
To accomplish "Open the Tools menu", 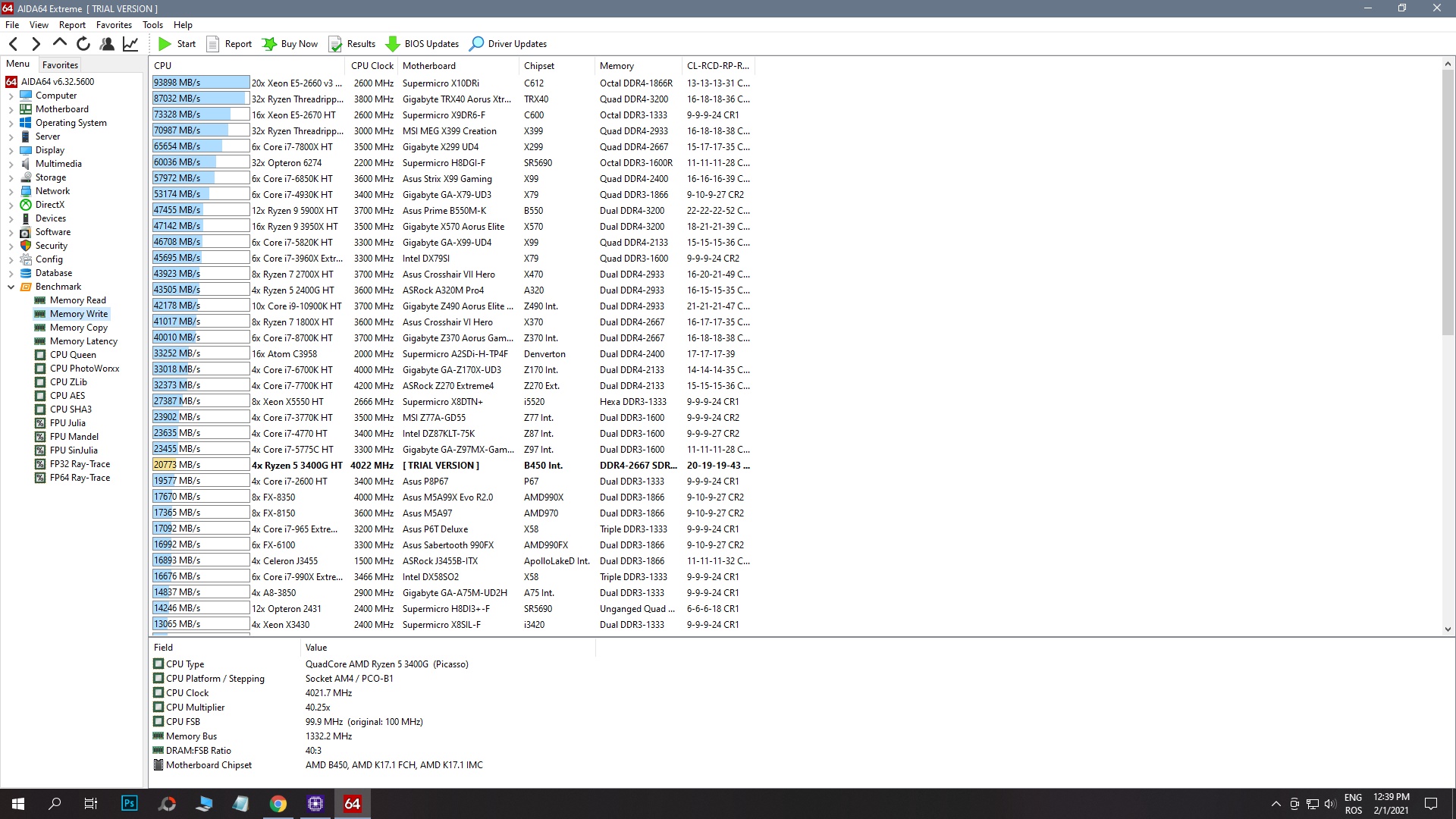I will click(152, 25).
